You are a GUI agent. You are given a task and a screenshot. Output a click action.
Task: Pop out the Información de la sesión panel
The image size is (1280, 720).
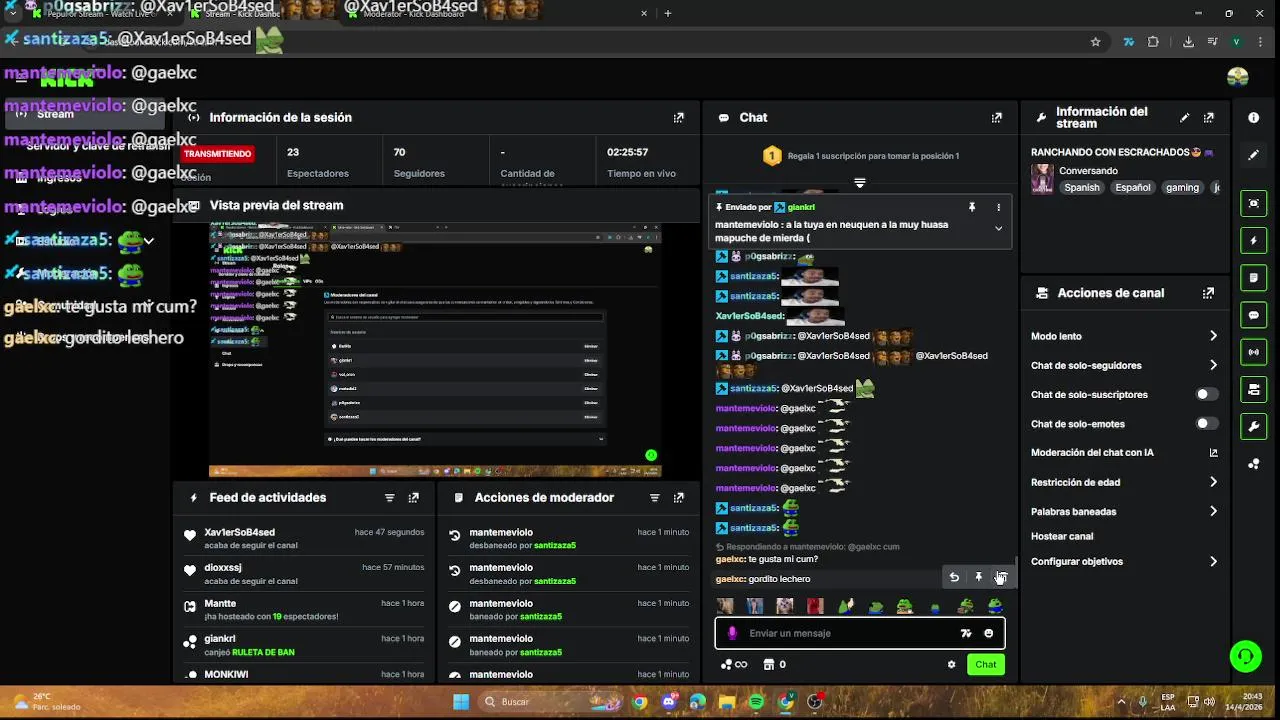(679, 117)
